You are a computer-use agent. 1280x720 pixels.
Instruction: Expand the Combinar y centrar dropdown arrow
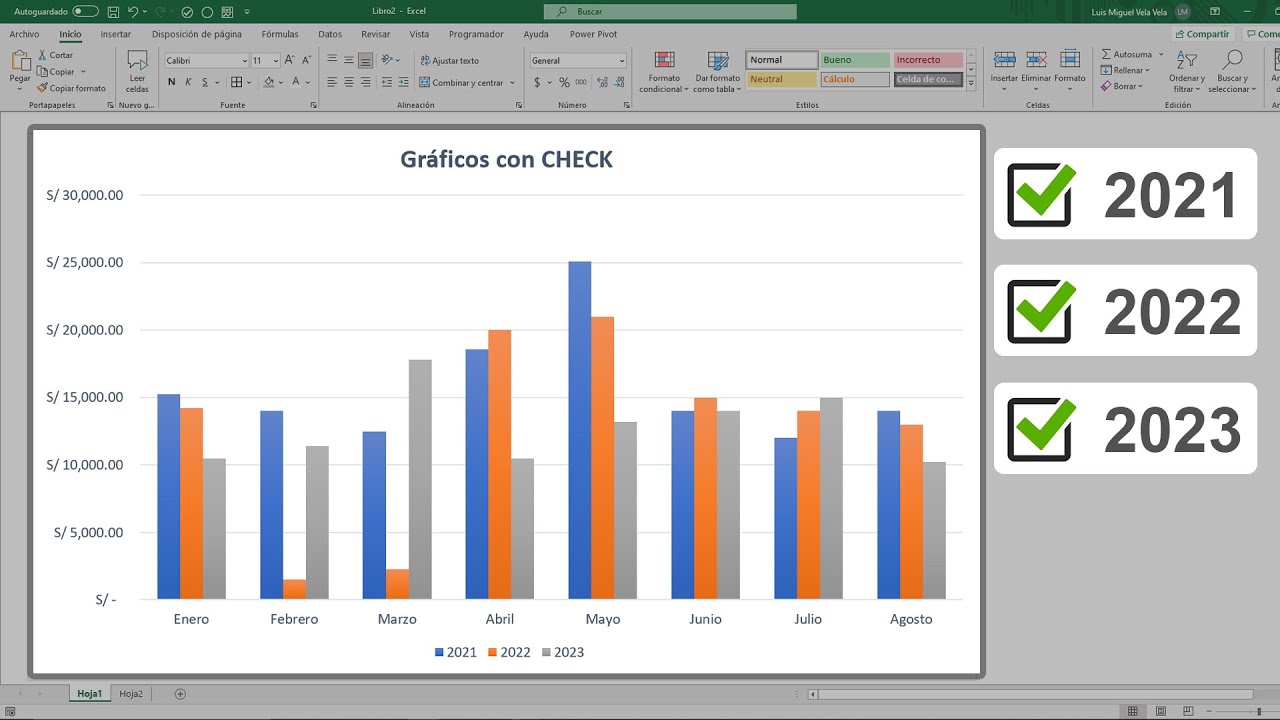[x=512, y=83]
